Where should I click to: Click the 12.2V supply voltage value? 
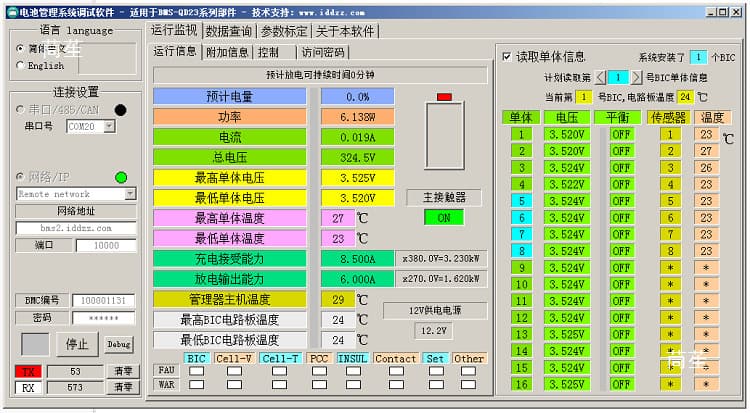pyautogui.click(x=433, y=331)
